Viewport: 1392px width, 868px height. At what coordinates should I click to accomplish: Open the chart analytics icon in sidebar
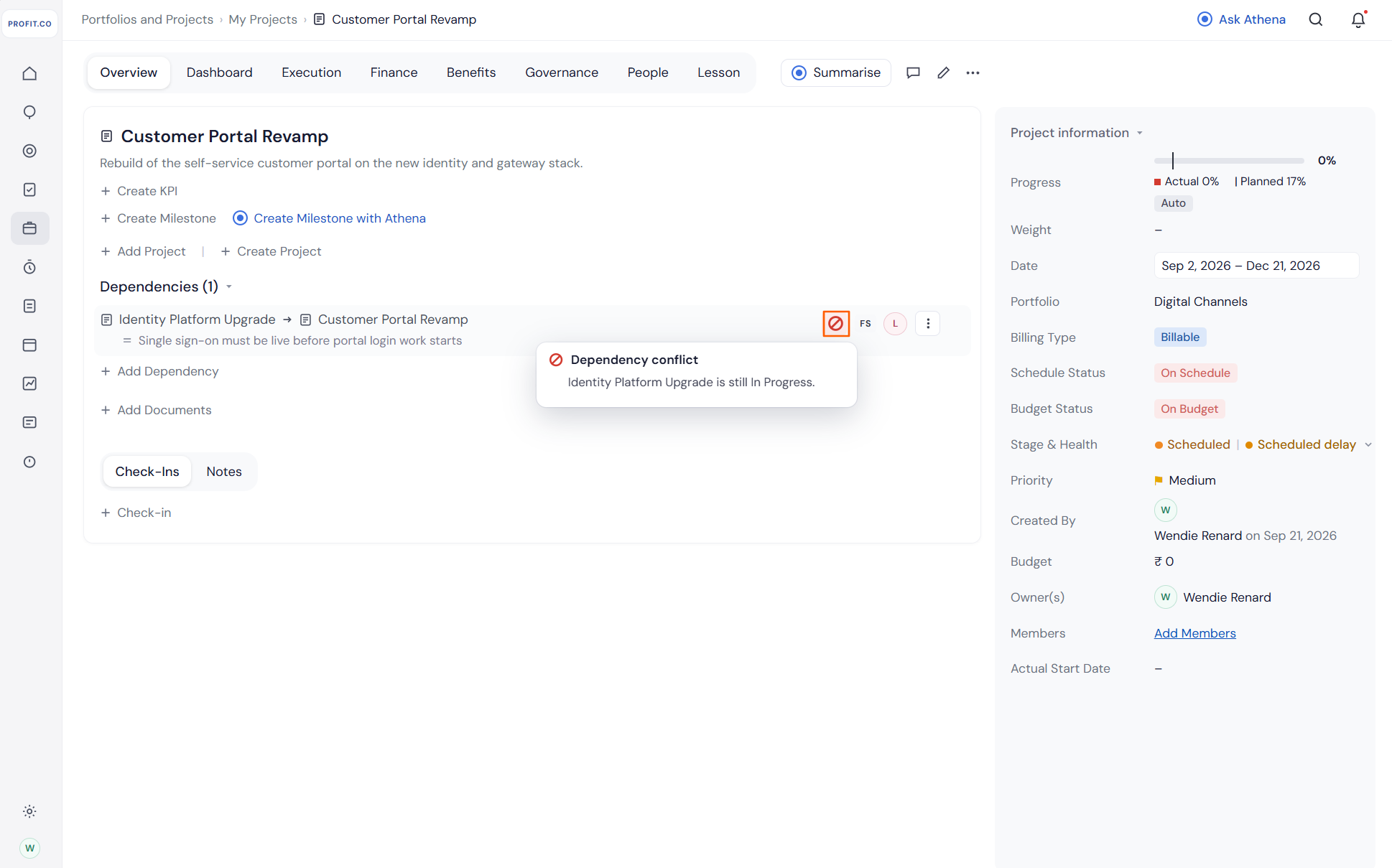click(x=29, y=383)
